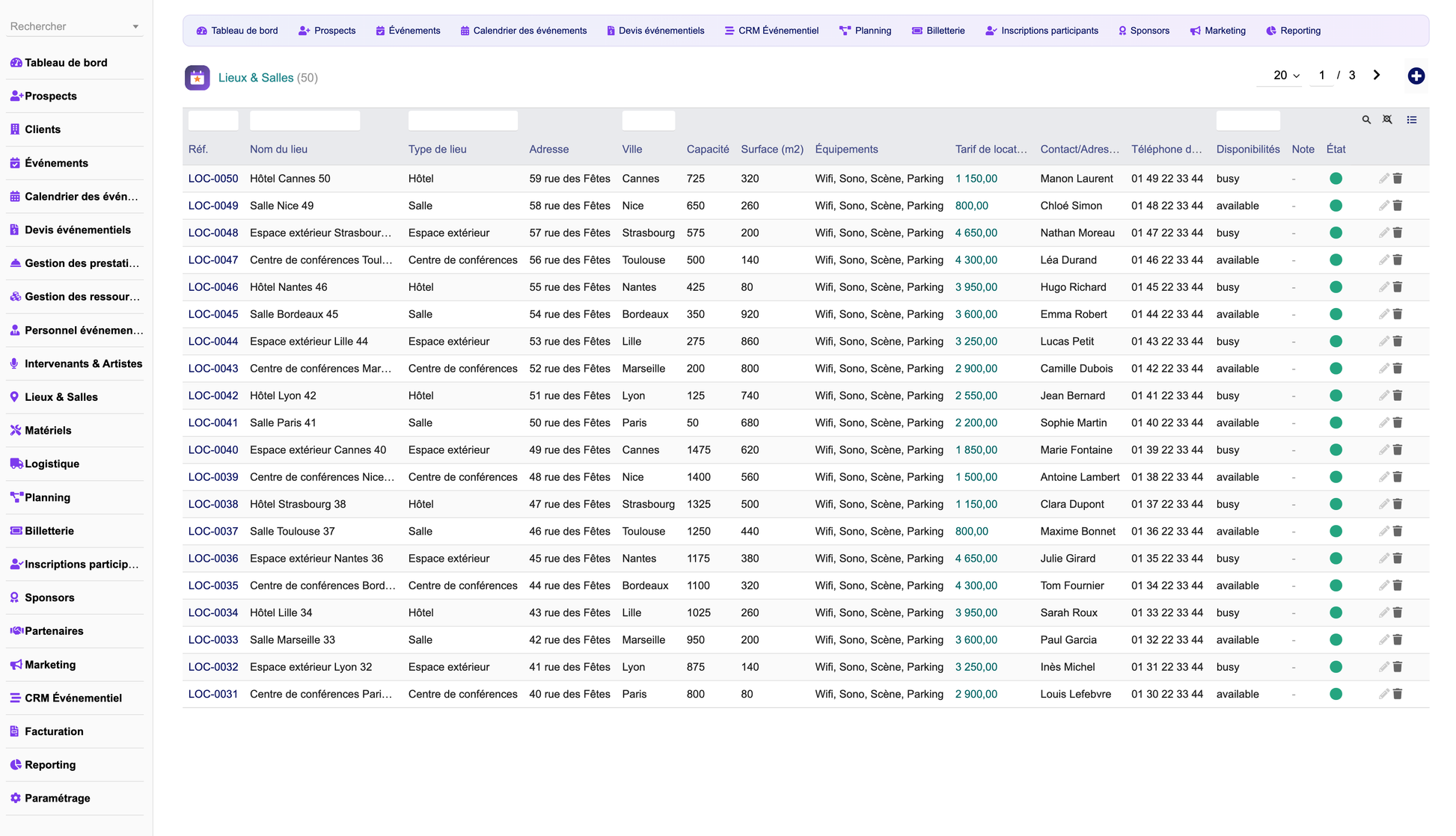The height and width of the screenshot is (836, 1456).
Task: Click the green status dot for LOC-0043
Action: click(x=1336, y=369)
